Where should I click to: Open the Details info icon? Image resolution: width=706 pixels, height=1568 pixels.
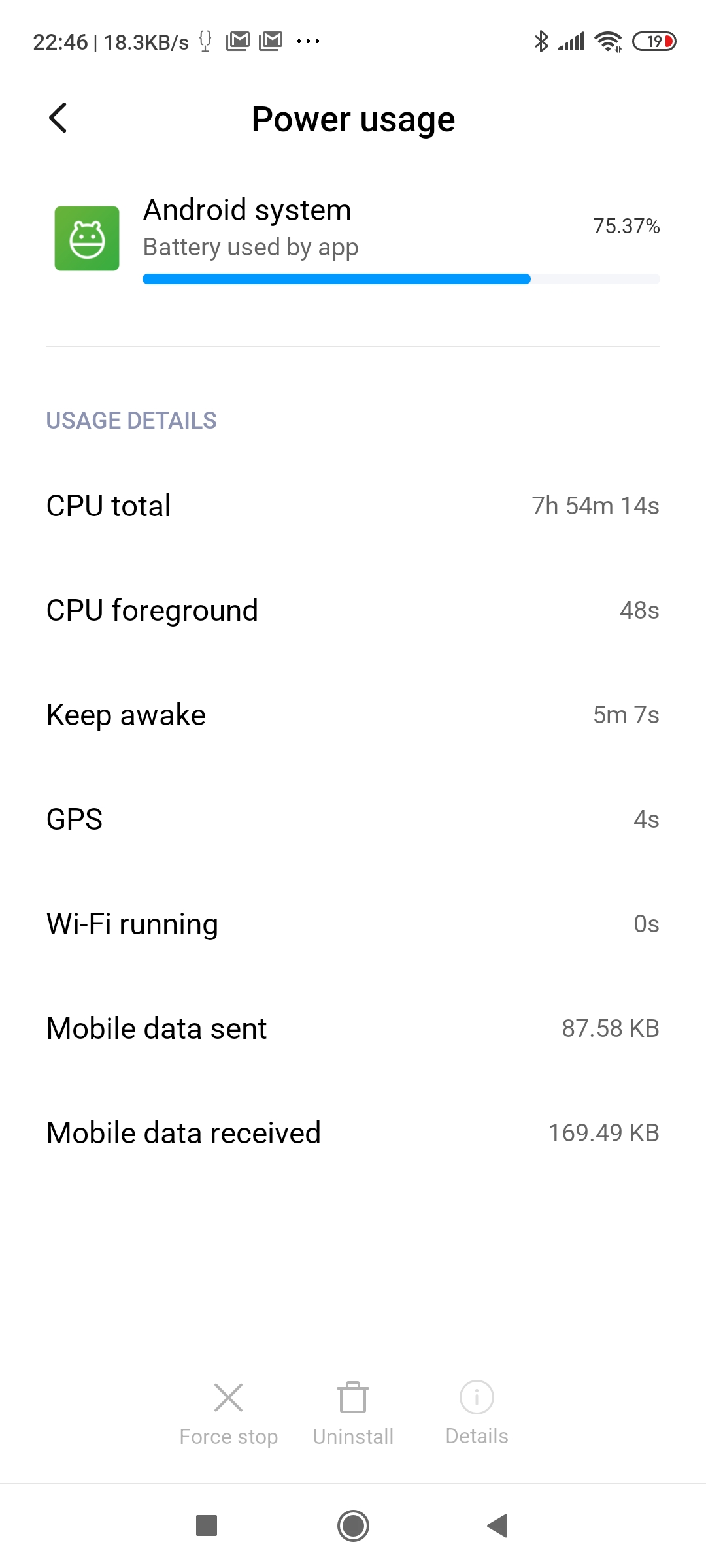tap(477, 1398)
